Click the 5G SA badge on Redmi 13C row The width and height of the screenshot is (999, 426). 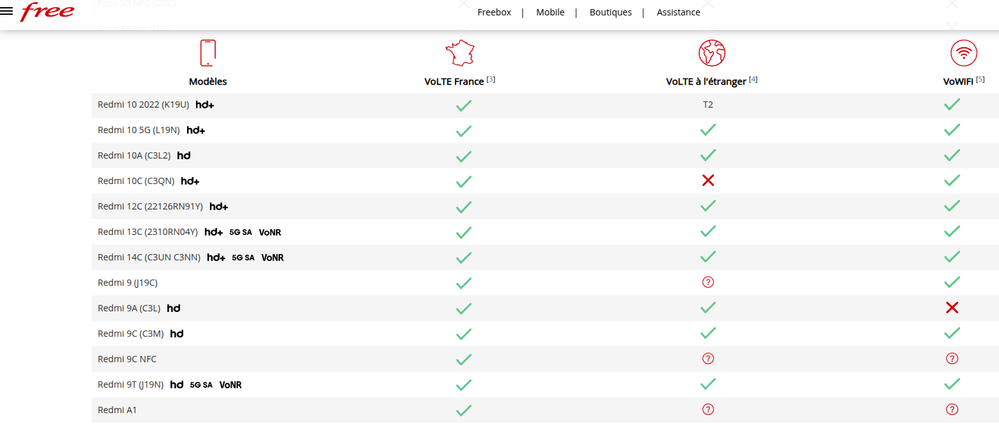241,232
